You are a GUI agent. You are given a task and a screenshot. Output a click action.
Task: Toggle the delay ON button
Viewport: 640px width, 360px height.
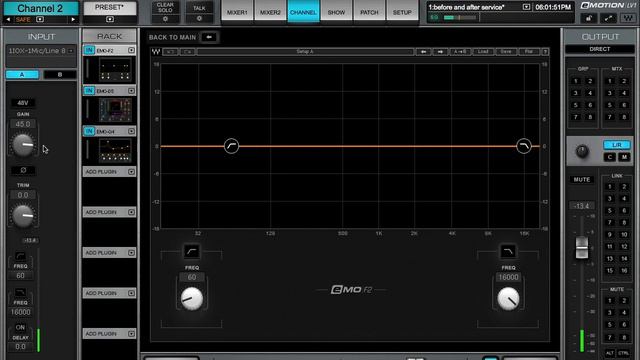(x=20, y=327)
